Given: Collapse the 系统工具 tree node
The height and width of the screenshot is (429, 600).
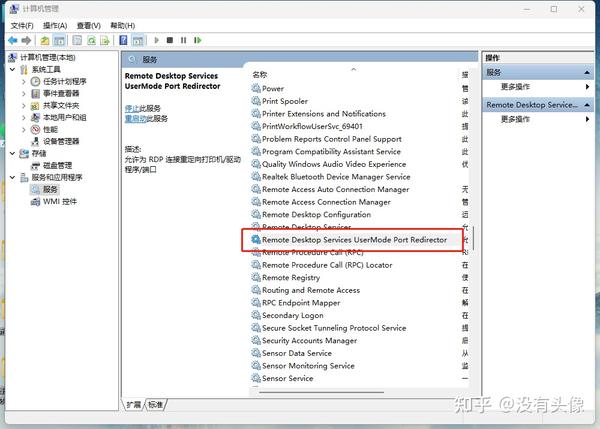Looking at the screenshot, I should 12,69.
